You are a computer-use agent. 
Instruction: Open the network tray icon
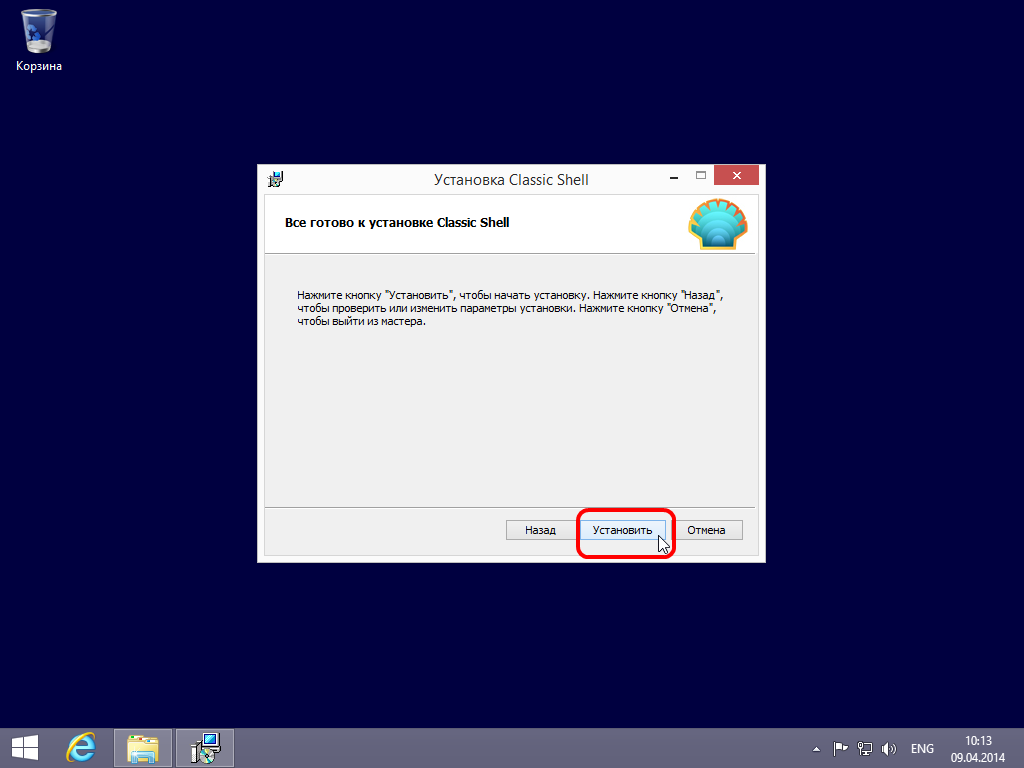pos(865,748)
